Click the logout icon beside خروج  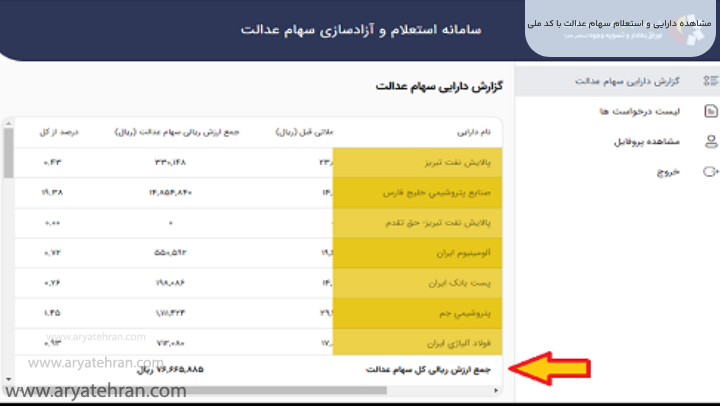(x=711, y=172)
